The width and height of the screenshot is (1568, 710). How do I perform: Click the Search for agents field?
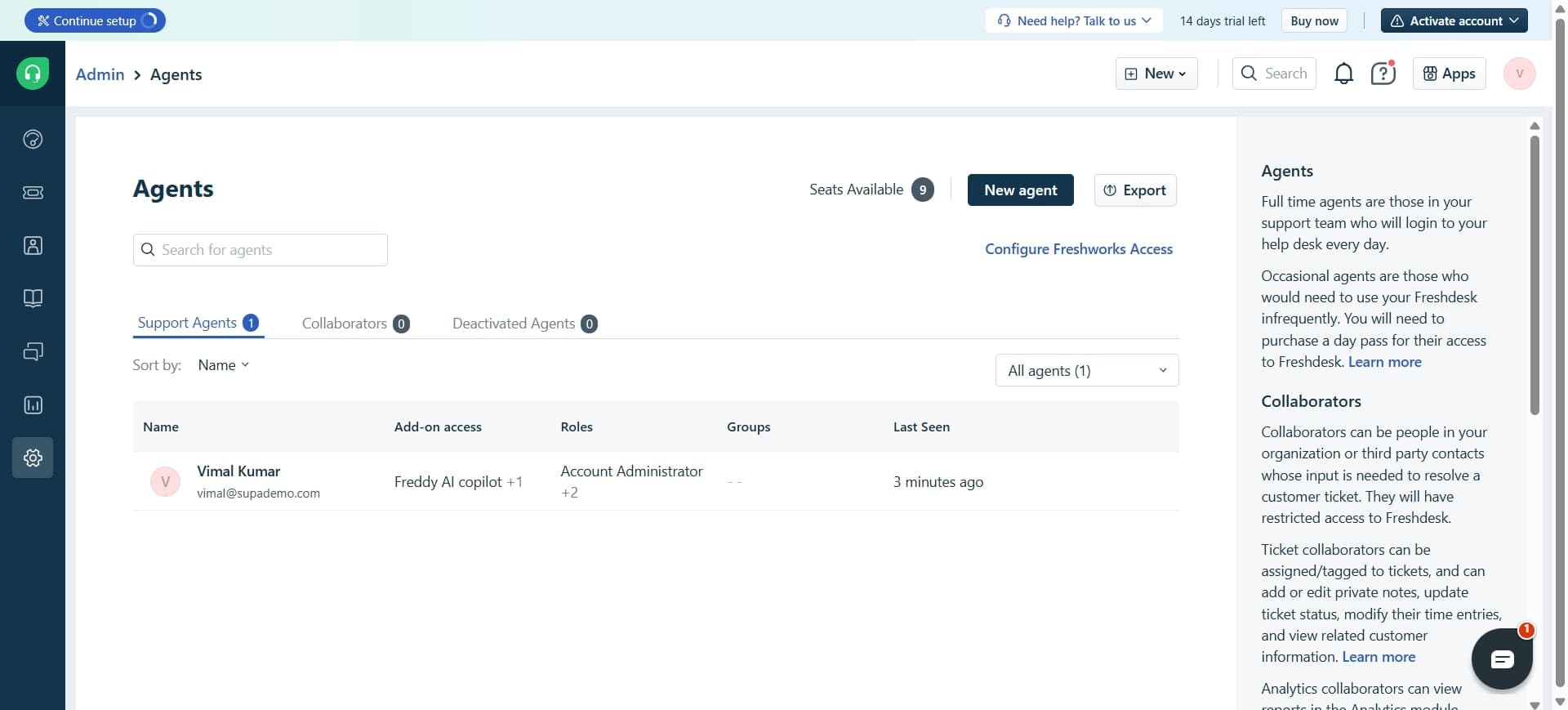pyautogui.click(x=260, y=250)
